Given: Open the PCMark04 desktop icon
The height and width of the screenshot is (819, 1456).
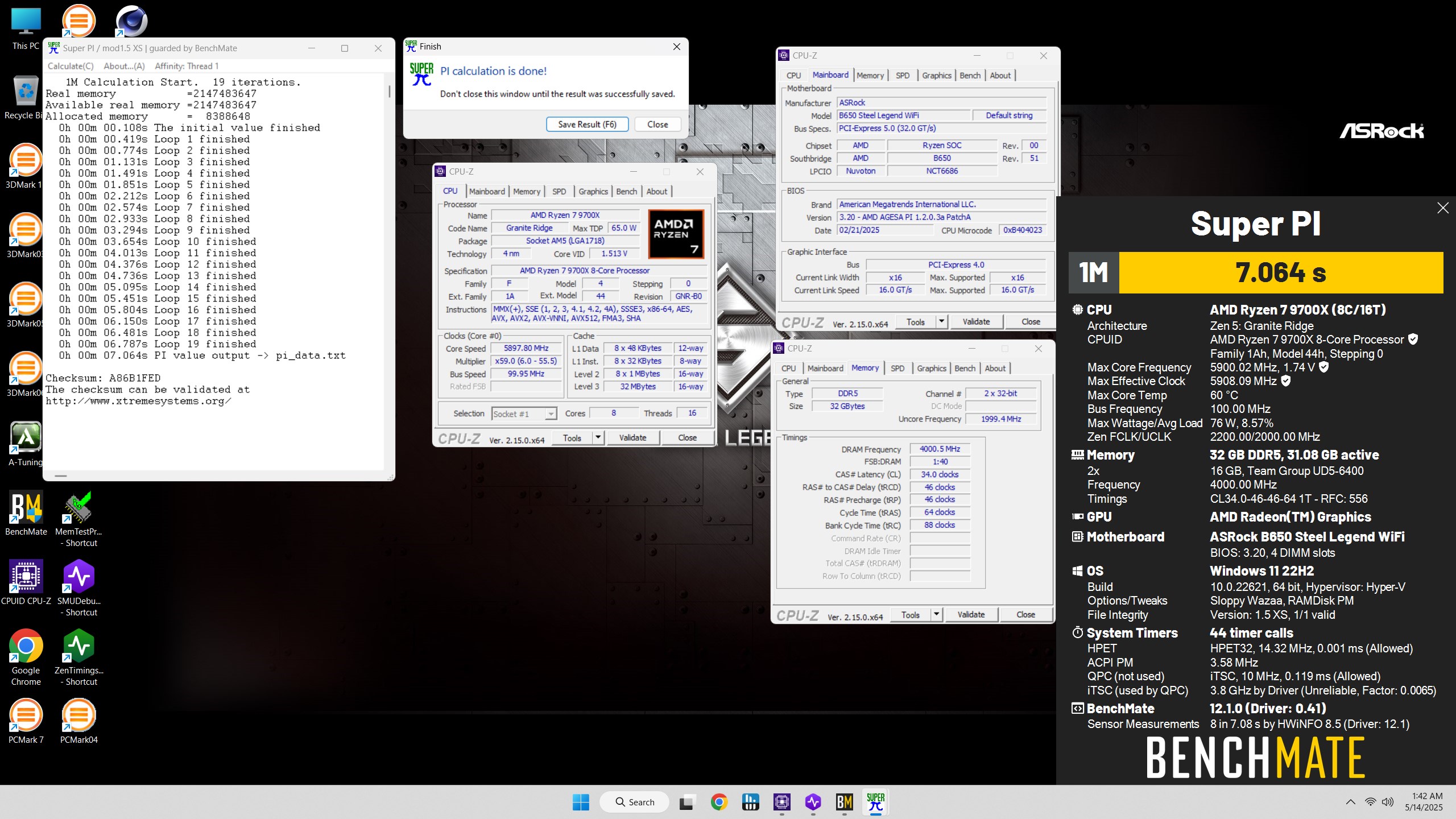Looking at the screenshot, I should (78, 721).
